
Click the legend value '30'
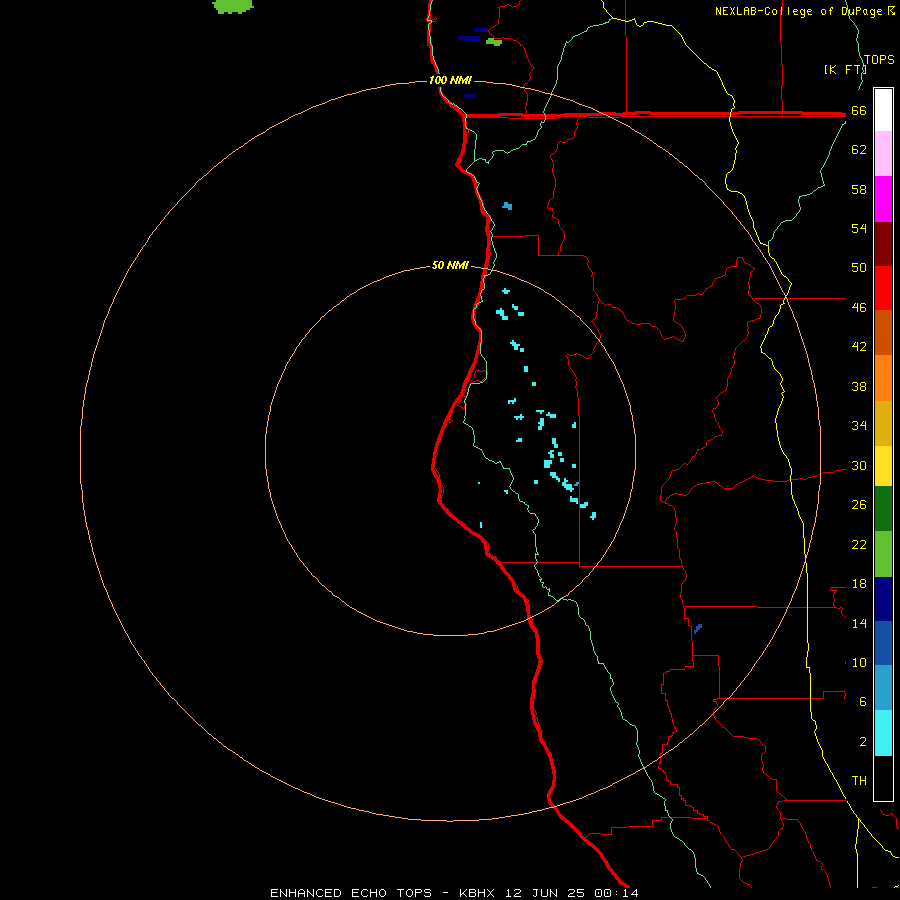pos(859,465)
